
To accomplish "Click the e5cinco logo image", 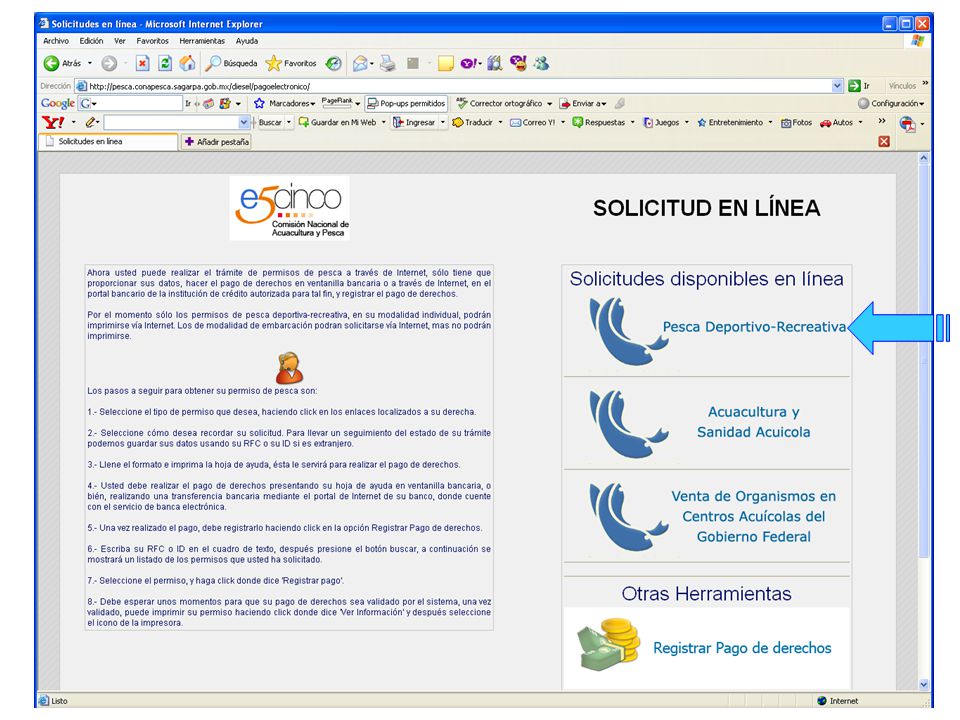I will click(x=290, y=208).
